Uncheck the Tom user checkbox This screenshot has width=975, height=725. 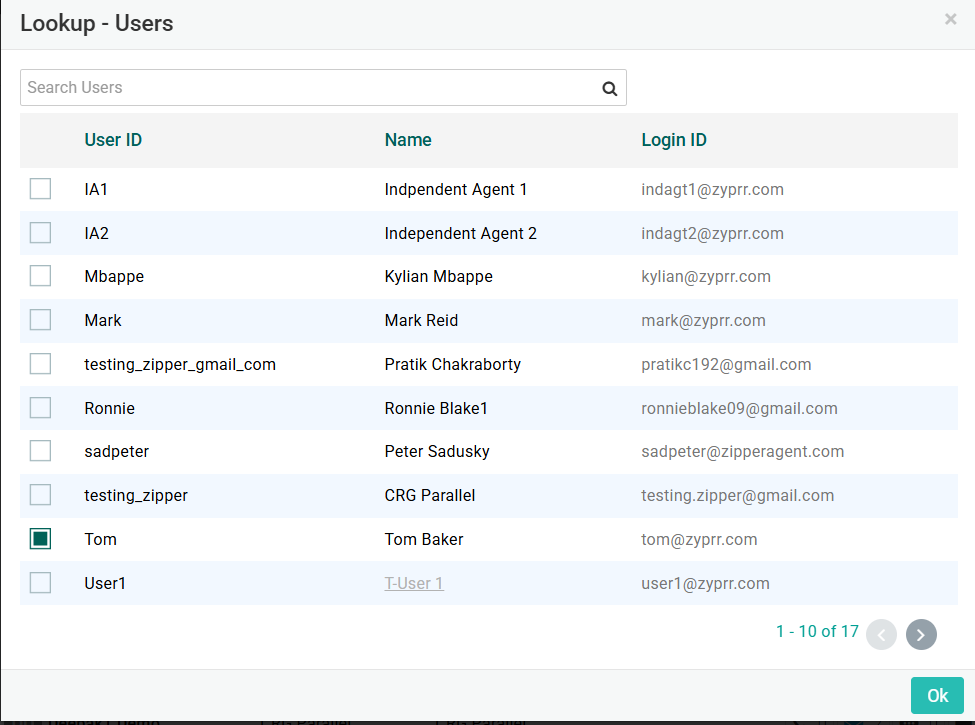point(40,539)
